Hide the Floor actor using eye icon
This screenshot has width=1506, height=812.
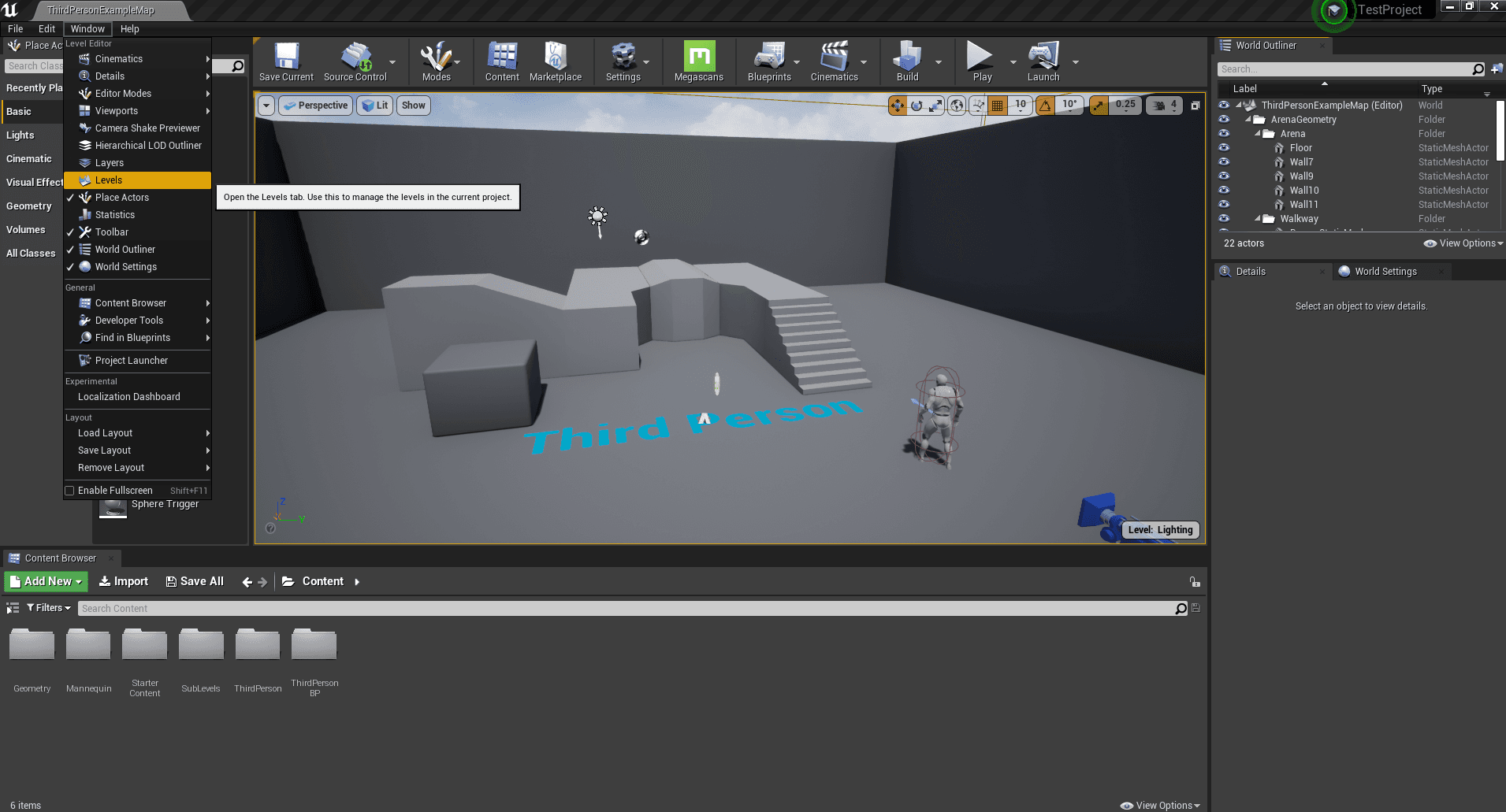tap(1224, 148)
